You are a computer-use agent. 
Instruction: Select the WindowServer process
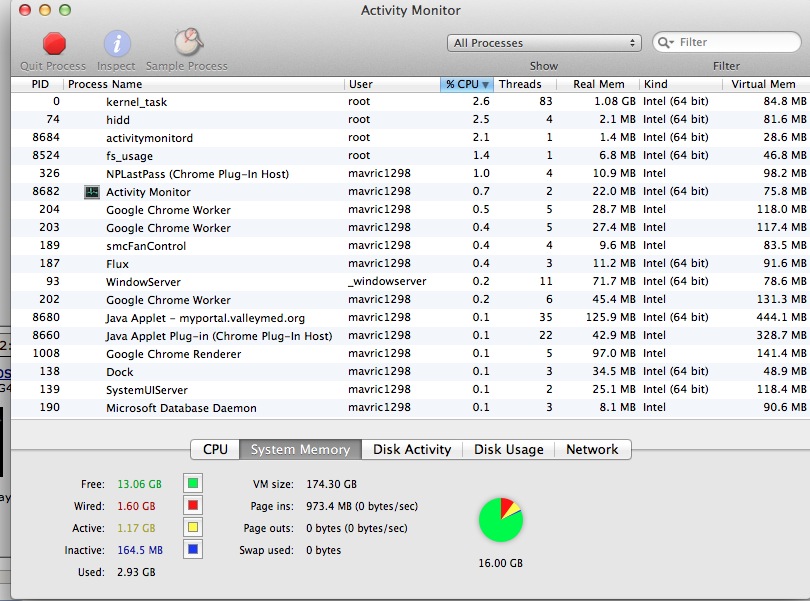pyautogui.click(x=411, y=282)
